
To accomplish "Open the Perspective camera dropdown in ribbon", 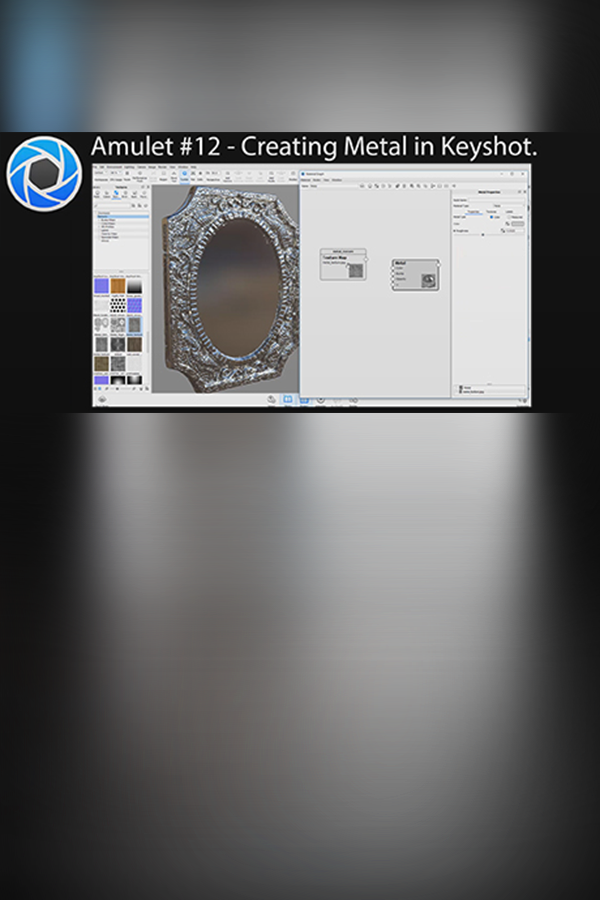I will point(214,173).
